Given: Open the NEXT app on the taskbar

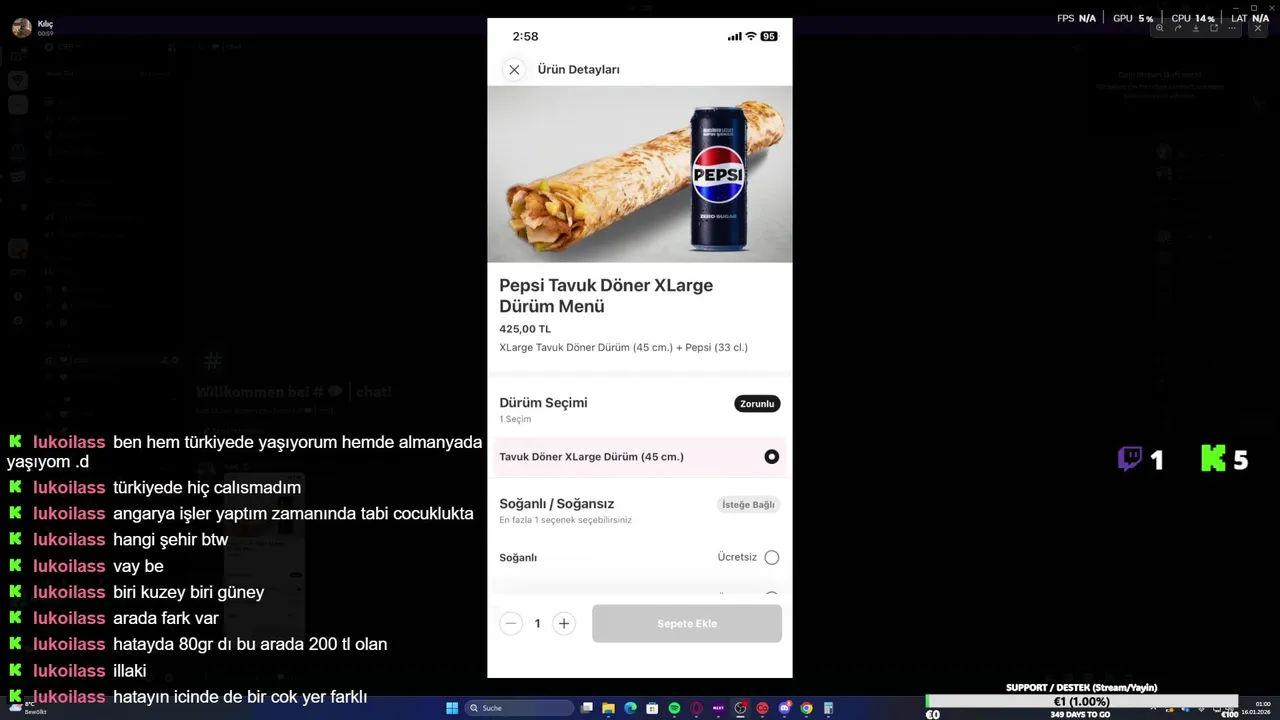Looking at the screenshot, I should click(x=718, y=708).
